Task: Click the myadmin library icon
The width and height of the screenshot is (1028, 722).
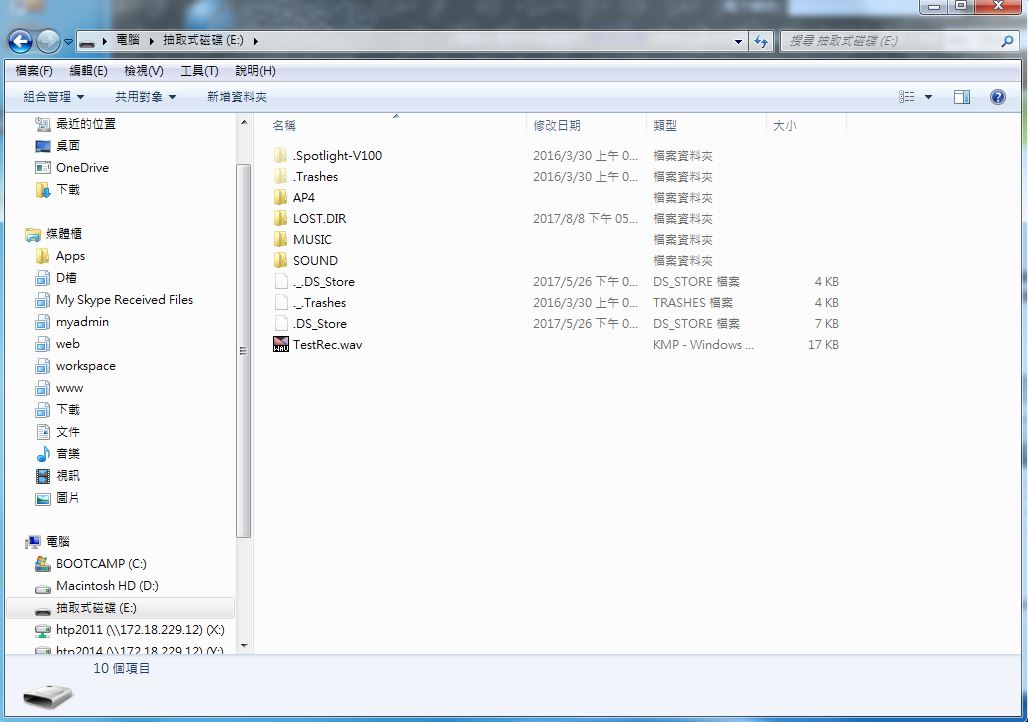Action: [43, 322]
